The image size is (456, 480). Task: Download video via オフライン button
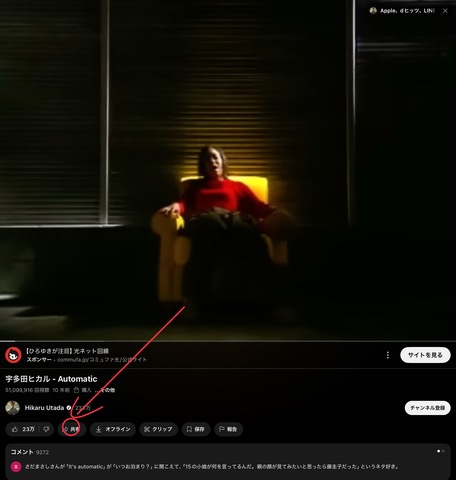click(x=113, y=429)
